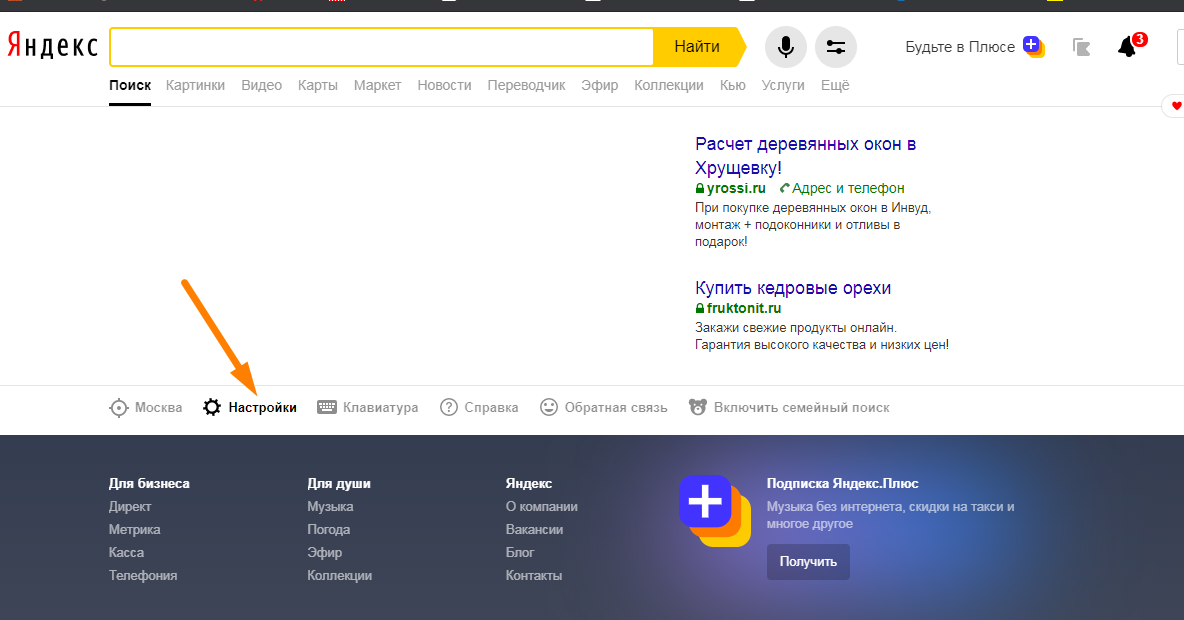The width and height of the screenshot is (1184, 620).
Task: Open the Услуги tab
Action: tap(783, 85)
